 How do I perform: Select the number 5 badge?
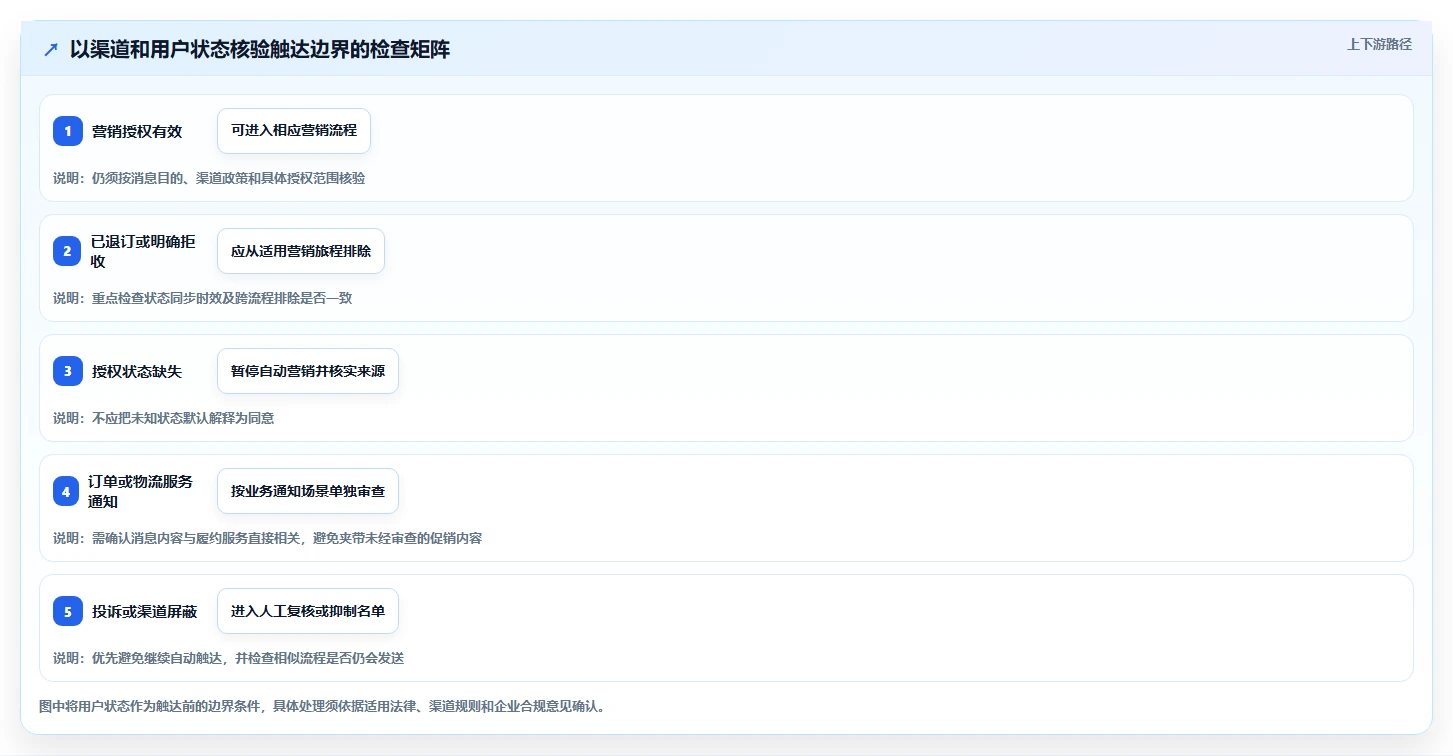pos(68,611)
